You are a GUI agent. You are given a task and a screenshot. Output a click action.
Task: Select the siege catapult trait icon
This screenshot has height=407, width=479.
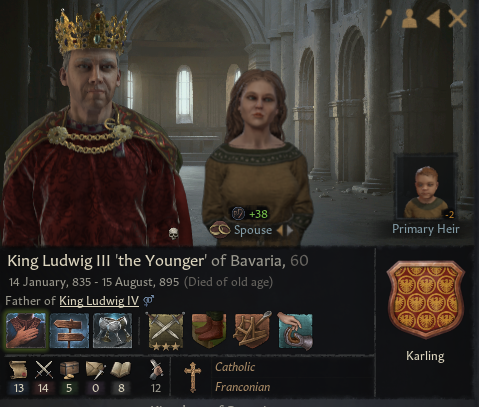(252, 330)
